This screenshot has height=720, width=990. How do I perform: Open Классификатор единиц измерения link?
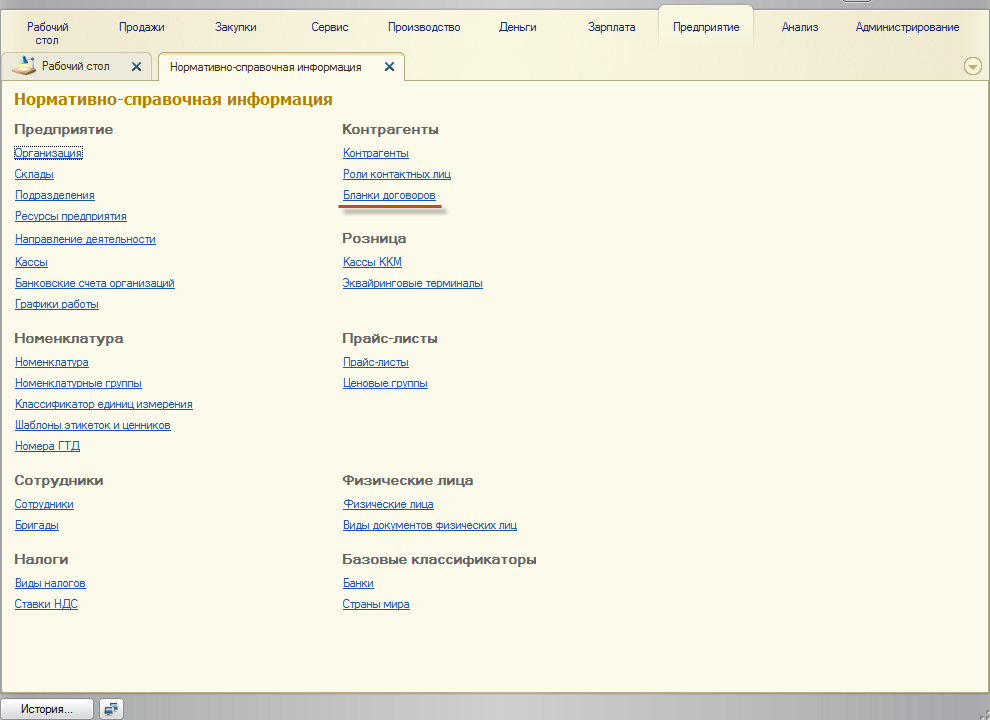point(104,404)
